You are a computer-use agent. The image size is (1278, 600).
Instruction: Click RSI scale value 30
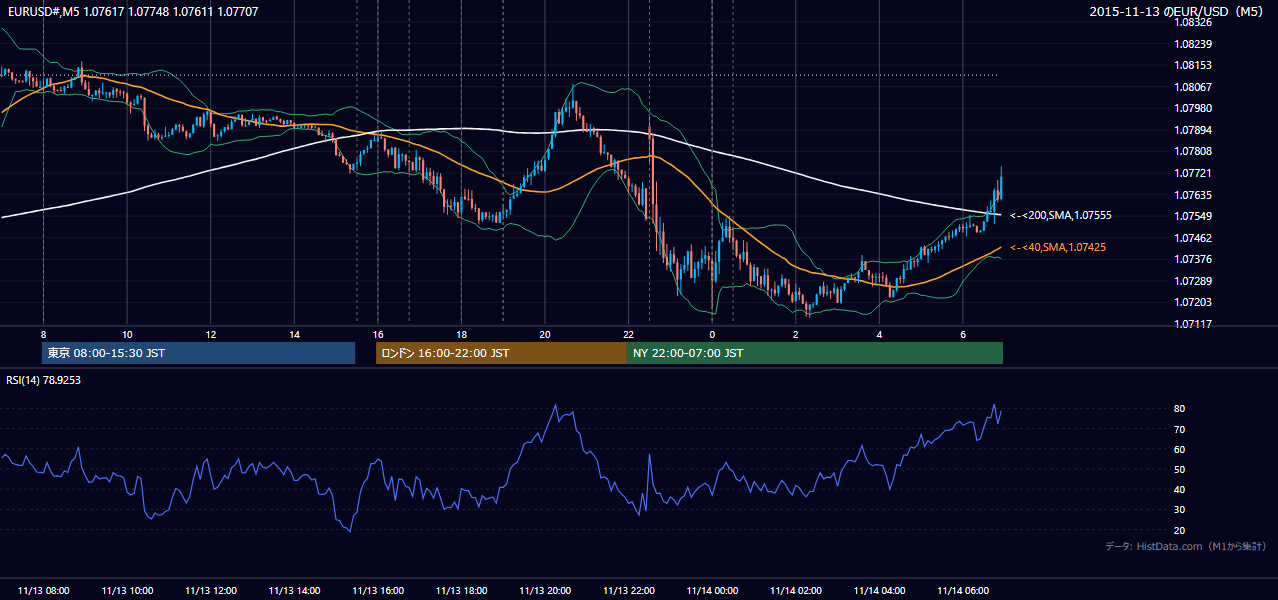click(x=1180, y=510)
